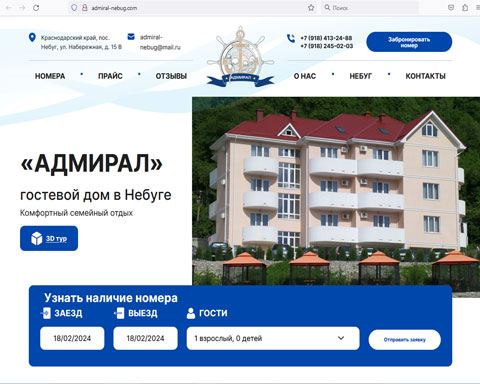The width and height of the screenshot is (480, 384).
Task: Click the guest house building photo
Action: click(336, 191)
